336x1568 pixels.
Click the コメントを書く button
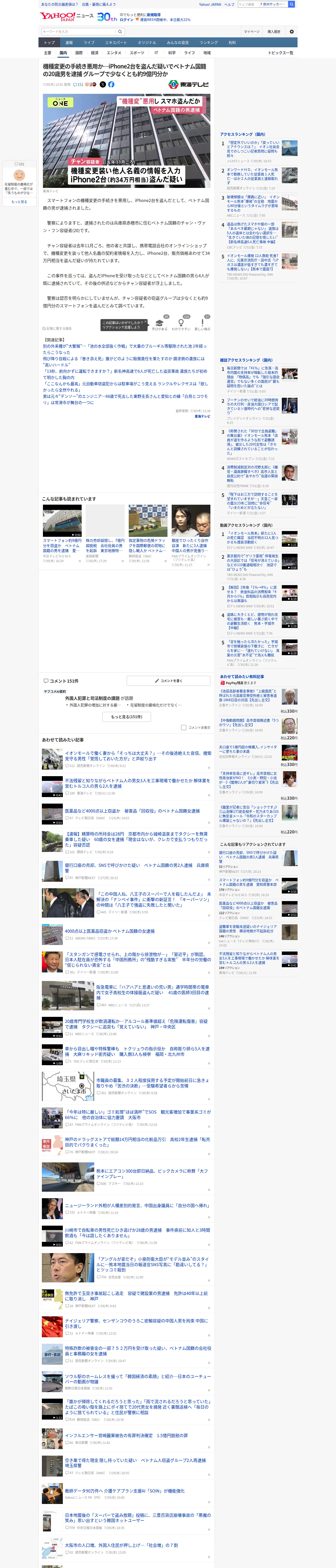click(168, 681)
